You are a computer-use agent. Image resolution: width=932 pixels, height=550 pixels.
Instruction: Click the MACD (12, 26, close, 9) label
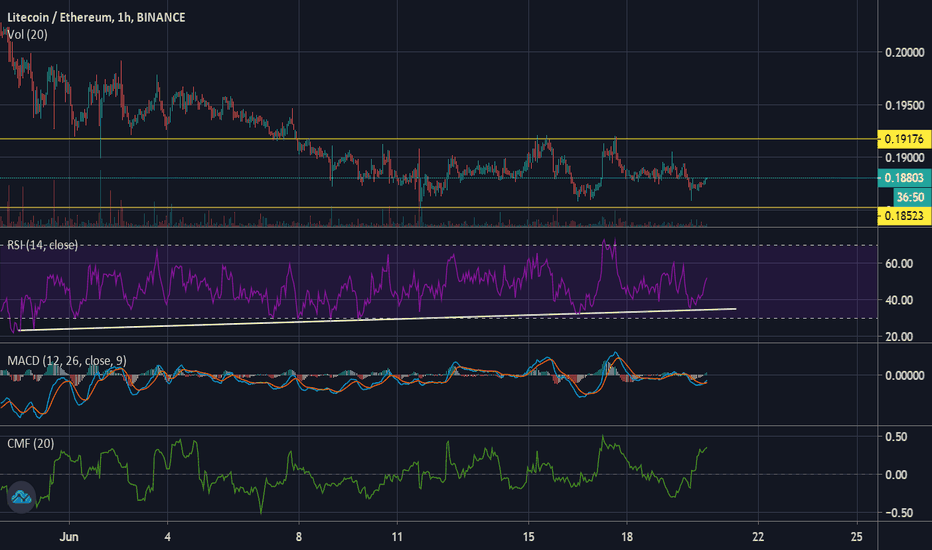coord(67,360)
